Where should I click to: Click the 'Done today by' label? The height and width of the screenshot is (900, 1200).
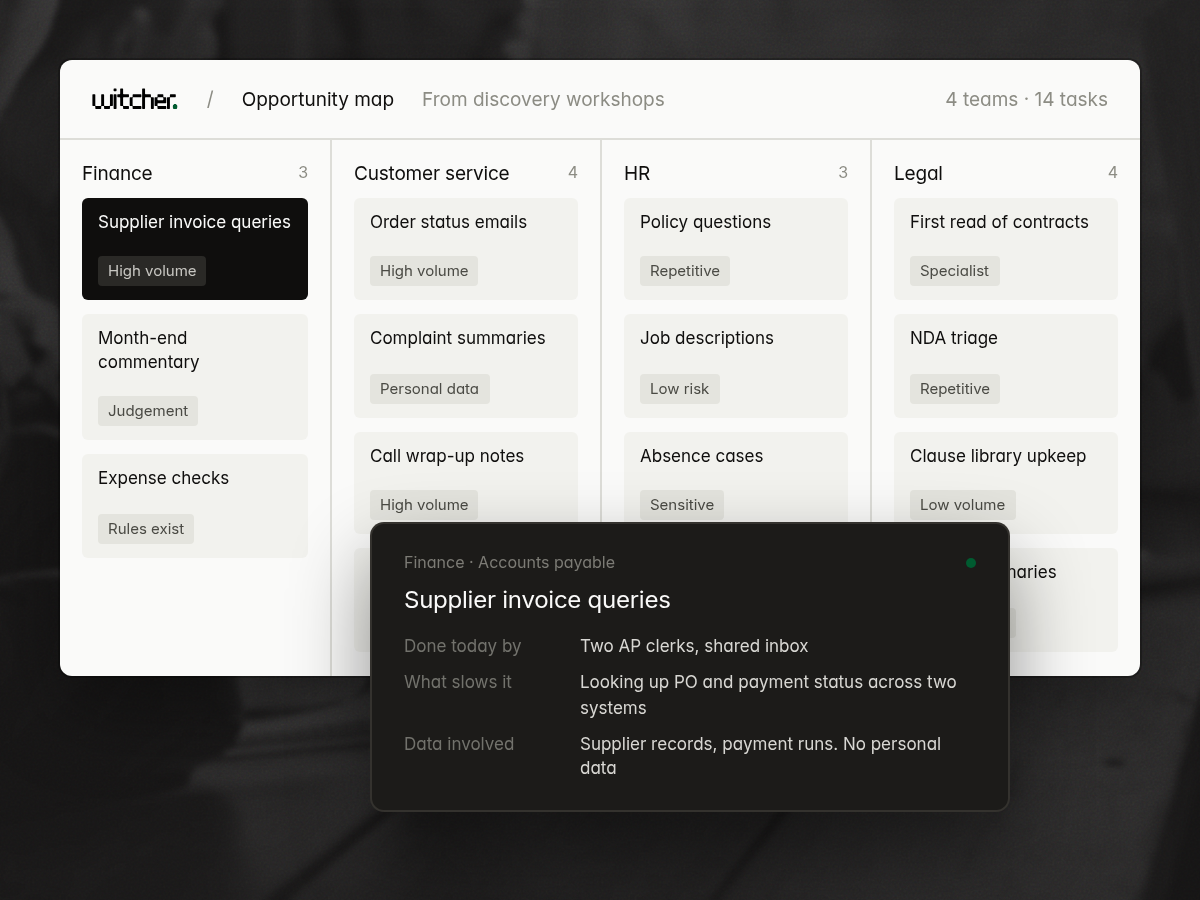click(x=462, y=646)
